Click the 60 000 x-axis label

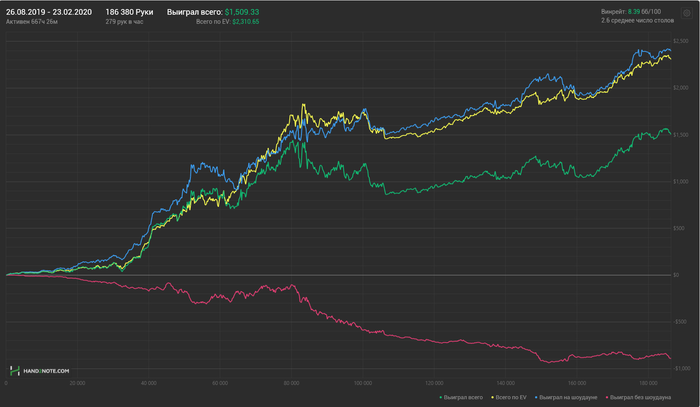coord(220,383)
